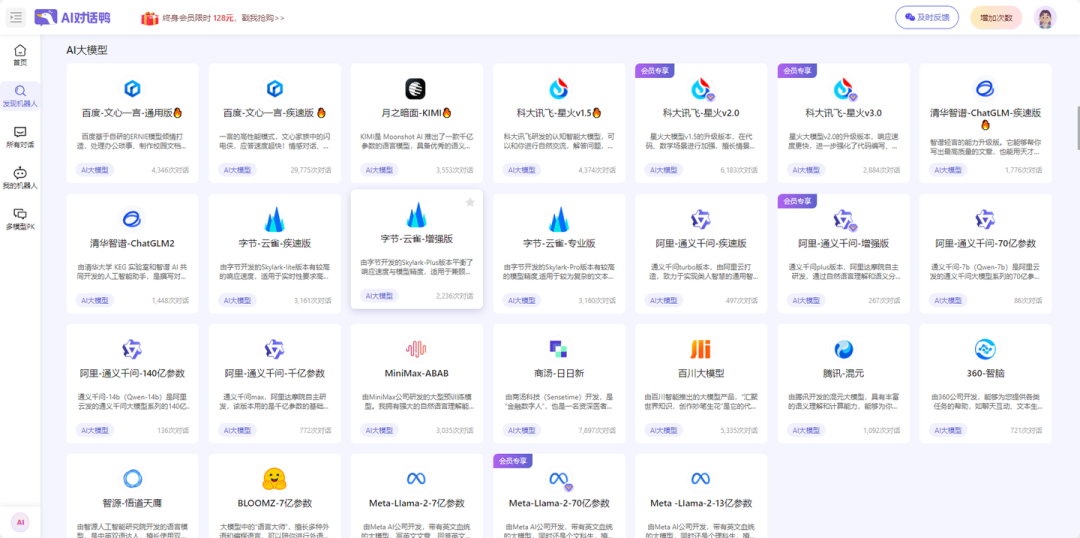The width and height of the screenshot is (1080, 538).
Task: Click the 阿里-通义千问-70亿参数 logo icon
Action: (x=985, y=219)
